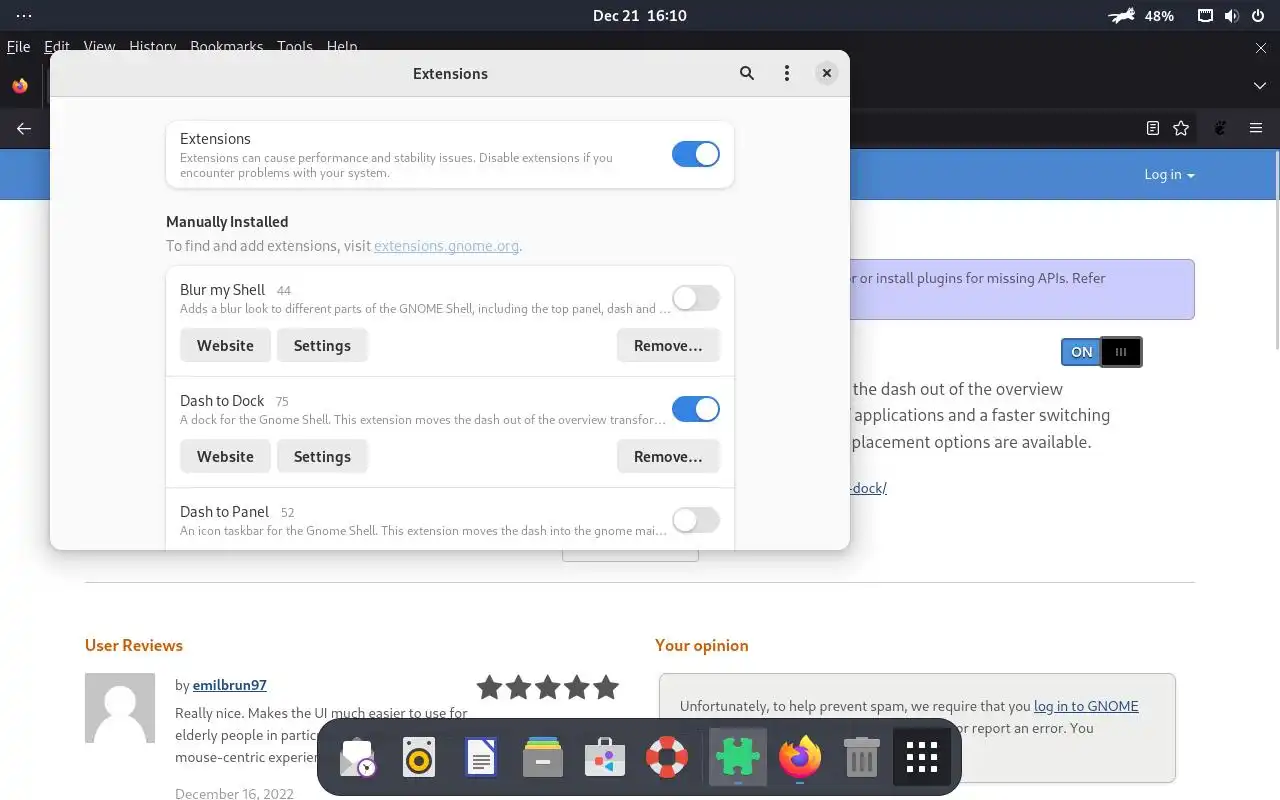
Task: Click the volume speaker icon in top bar
Action: coord(1231,16)
